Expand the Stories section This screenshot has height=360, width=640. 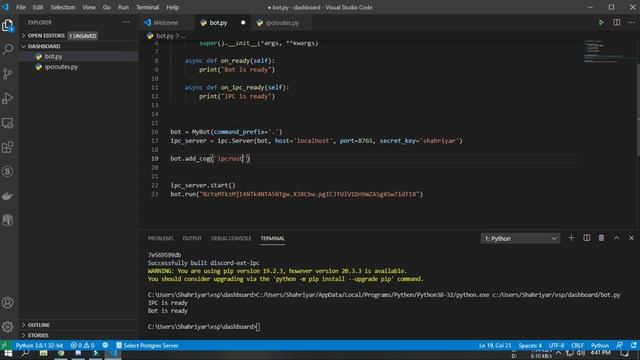pyautogui.click(x=38, y=335)
